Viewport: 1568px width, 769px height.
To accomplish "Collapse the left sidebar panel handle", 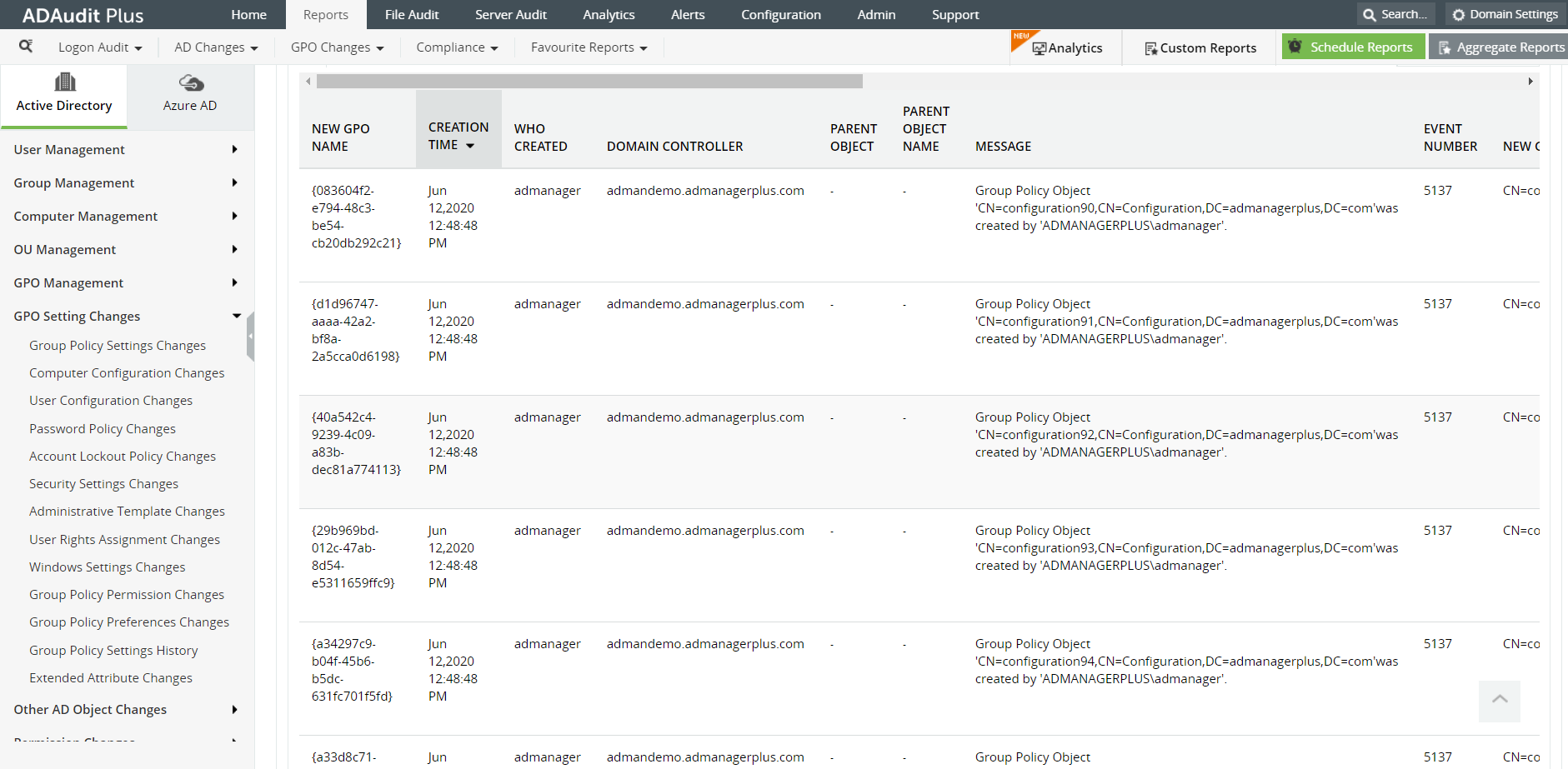I will pyautogui.click(x=250, y=336).
